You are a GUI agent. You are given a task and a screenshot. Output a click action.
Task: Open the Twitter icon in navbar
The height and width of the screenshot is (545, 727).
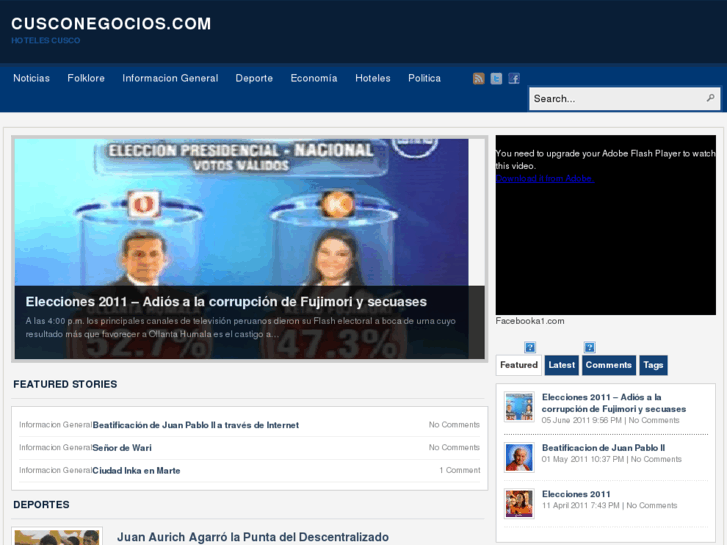click(496, 78)
